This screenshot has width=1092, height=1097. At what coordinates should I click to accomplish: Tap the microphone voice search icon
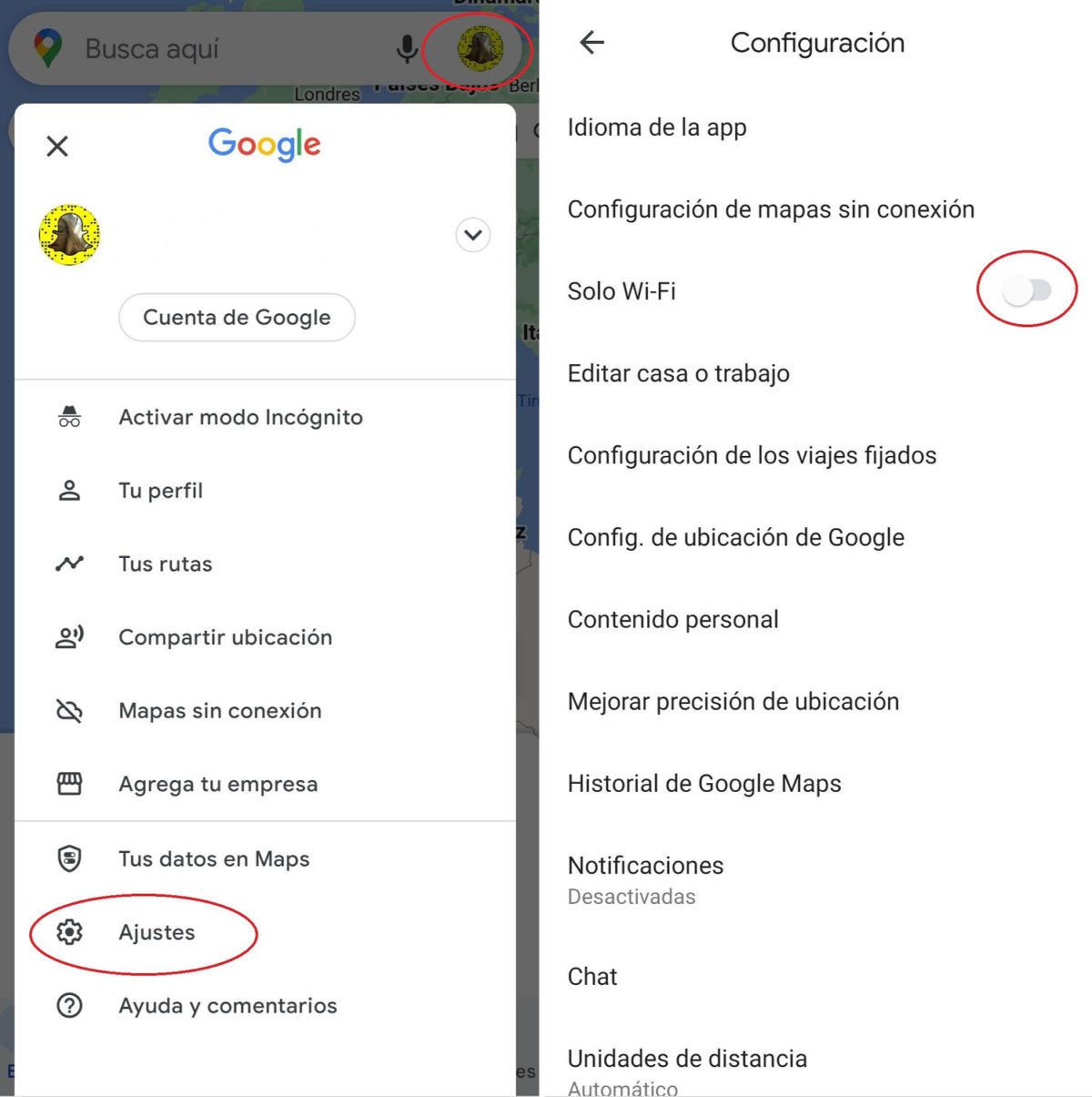[408, 49]
